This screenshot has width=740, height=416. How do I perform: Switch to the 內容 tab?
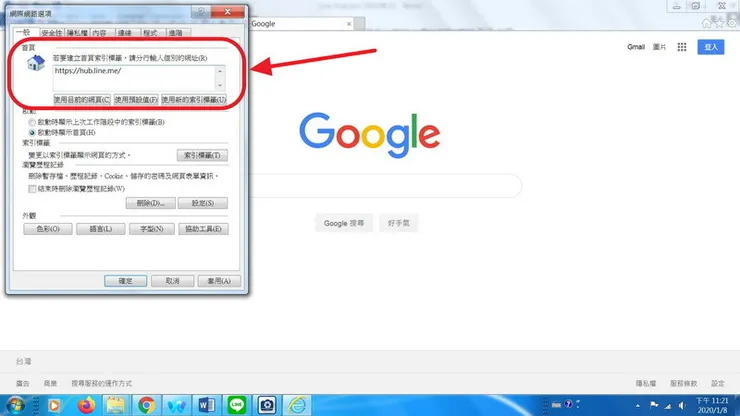point(100,33)
